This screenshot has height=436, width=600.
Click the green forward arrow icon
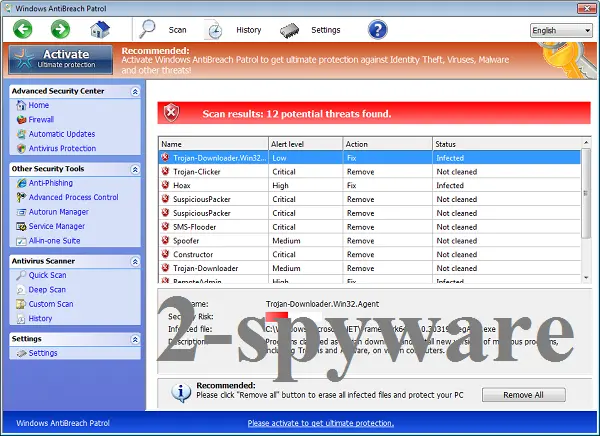tap(60, 29)
